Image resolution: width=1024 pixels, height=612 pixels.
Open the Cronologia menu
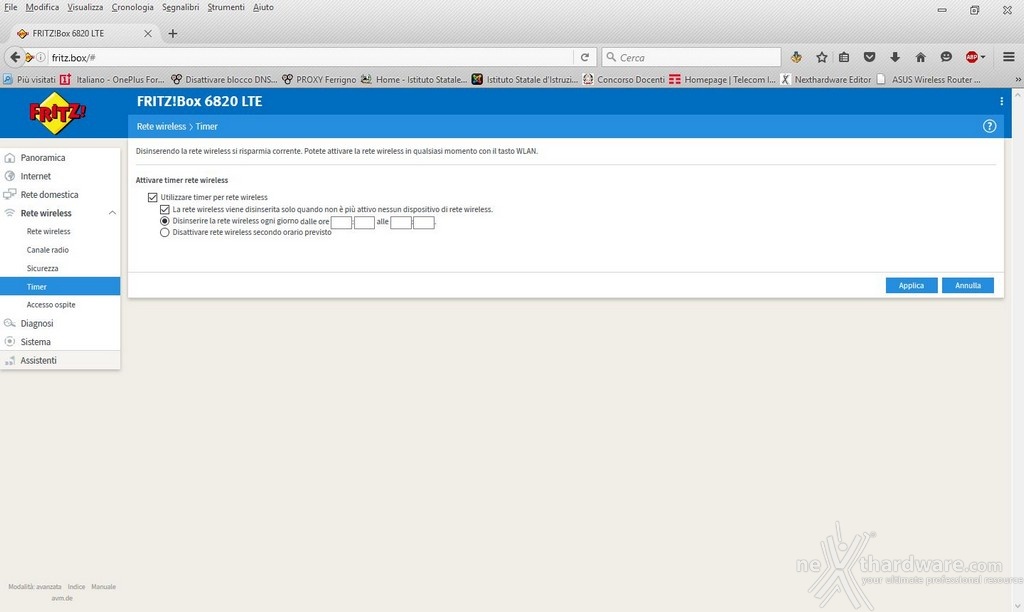click(133, 7)
